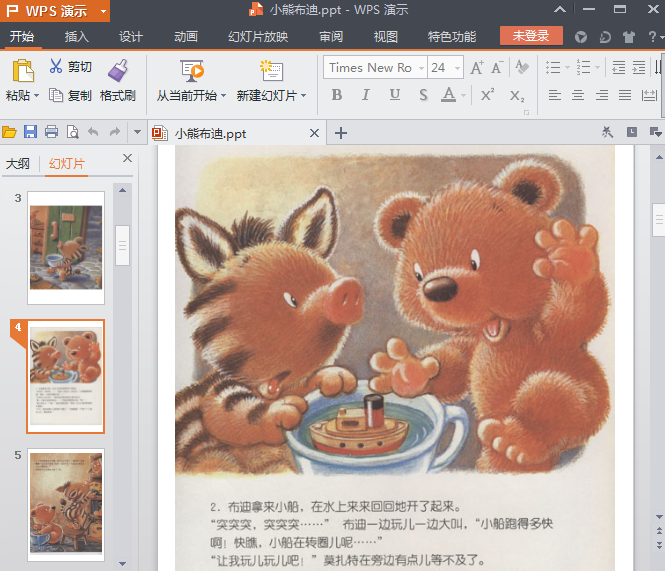Expand the Paste options arrow
The height and width of the screenshot is (571, 665).
click(36, 95)
